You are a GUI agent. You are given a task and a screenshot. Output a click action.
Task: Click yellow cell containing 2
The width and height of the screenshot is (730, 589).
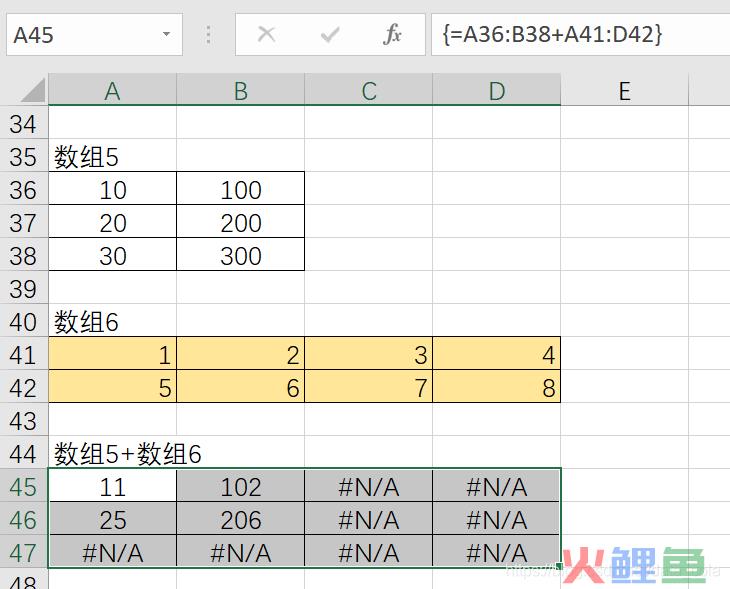pyautogui.click(x=241, y=355)
